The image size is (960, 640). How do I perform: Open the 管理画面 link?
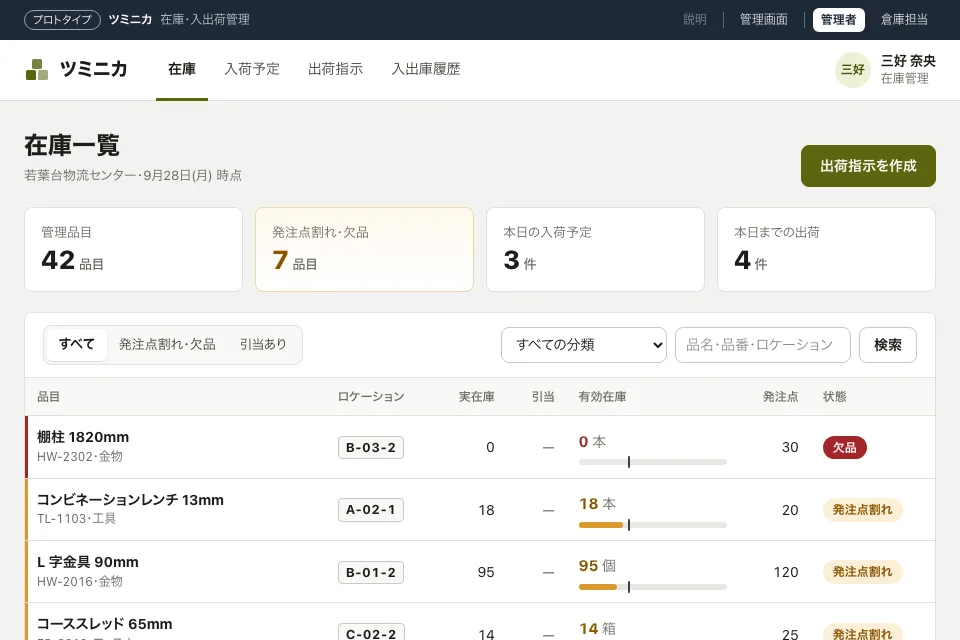pos(763,20)
